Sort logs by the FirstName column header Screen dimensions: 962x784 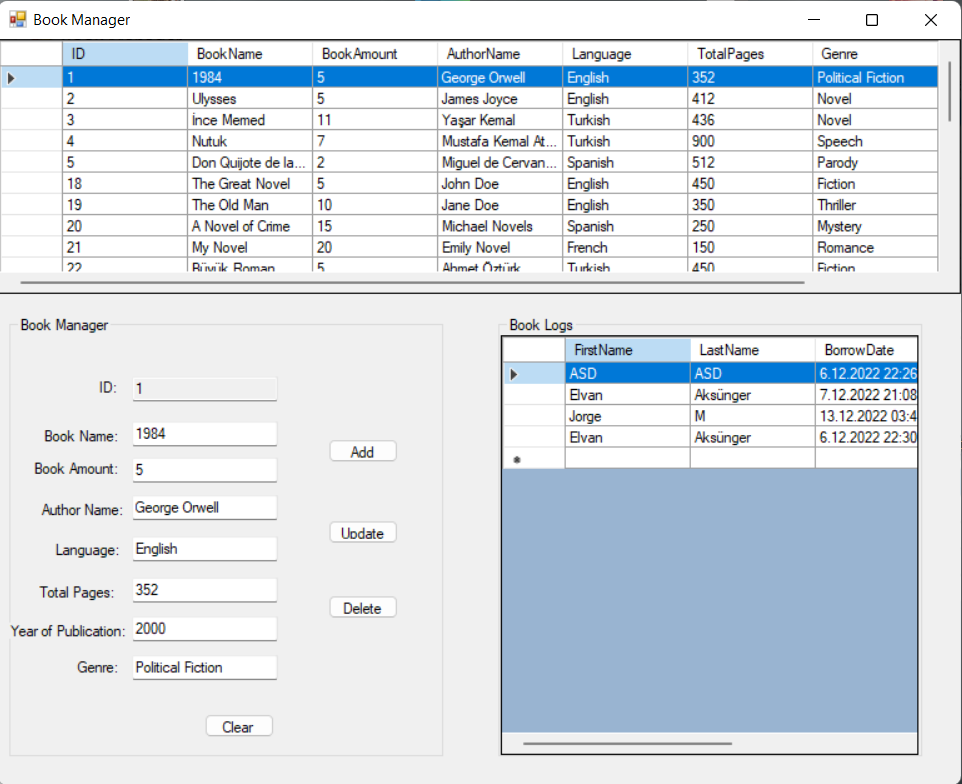(626, 349)
